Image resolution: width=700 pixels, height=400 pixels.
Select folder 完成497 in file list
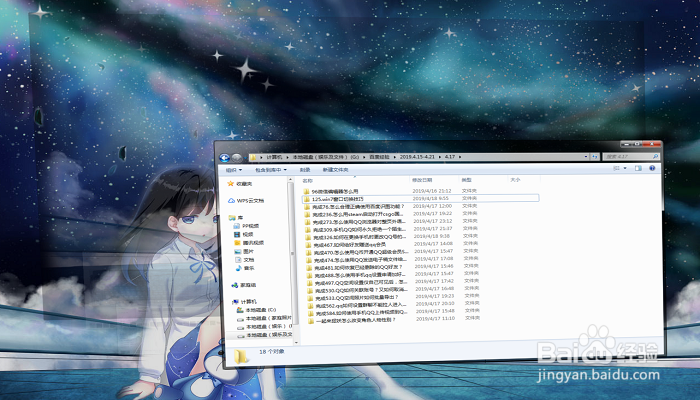pos(358,283)
